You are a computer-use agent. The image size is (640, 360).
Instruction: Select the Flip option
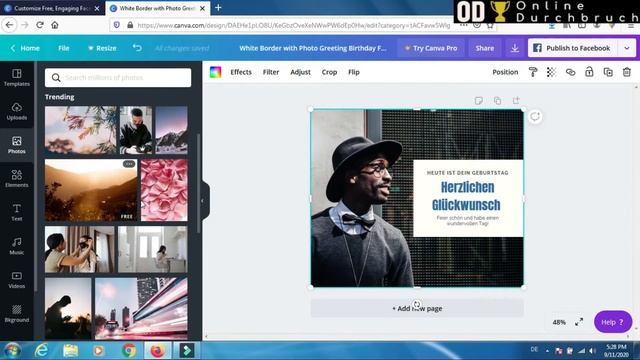coord(354,72)
